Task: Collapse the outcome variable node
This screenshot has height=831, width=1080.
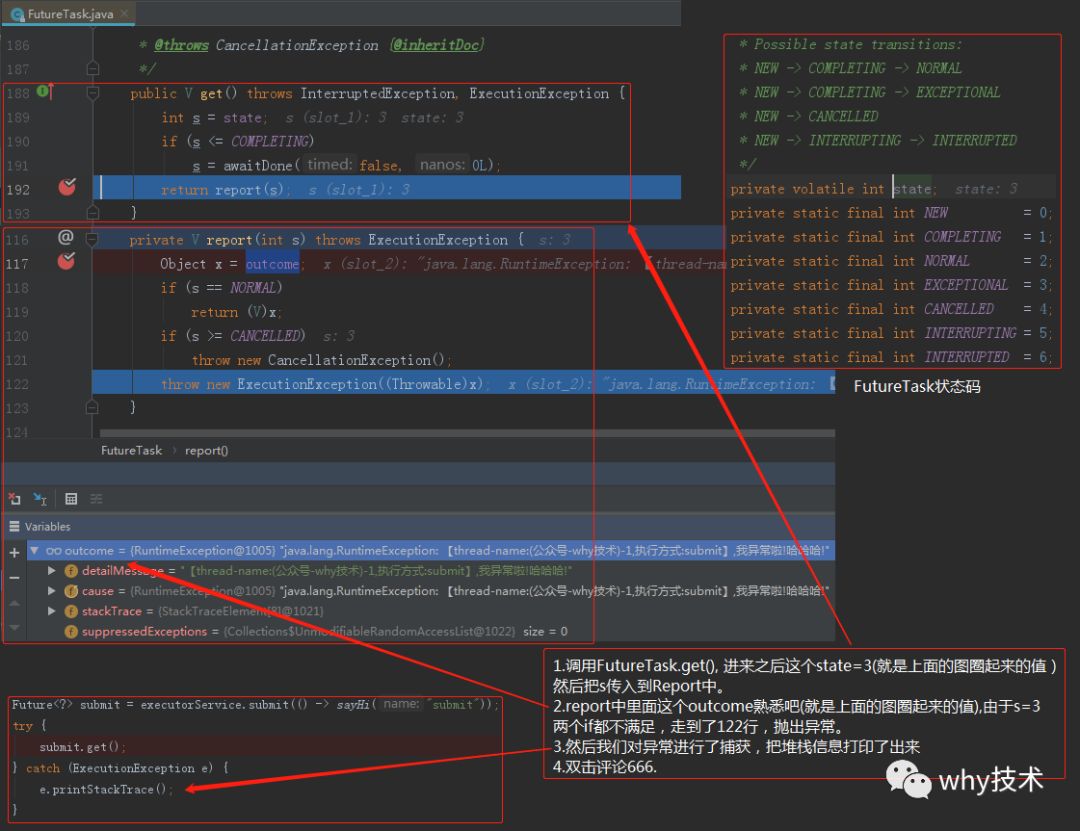Action: 34,550
